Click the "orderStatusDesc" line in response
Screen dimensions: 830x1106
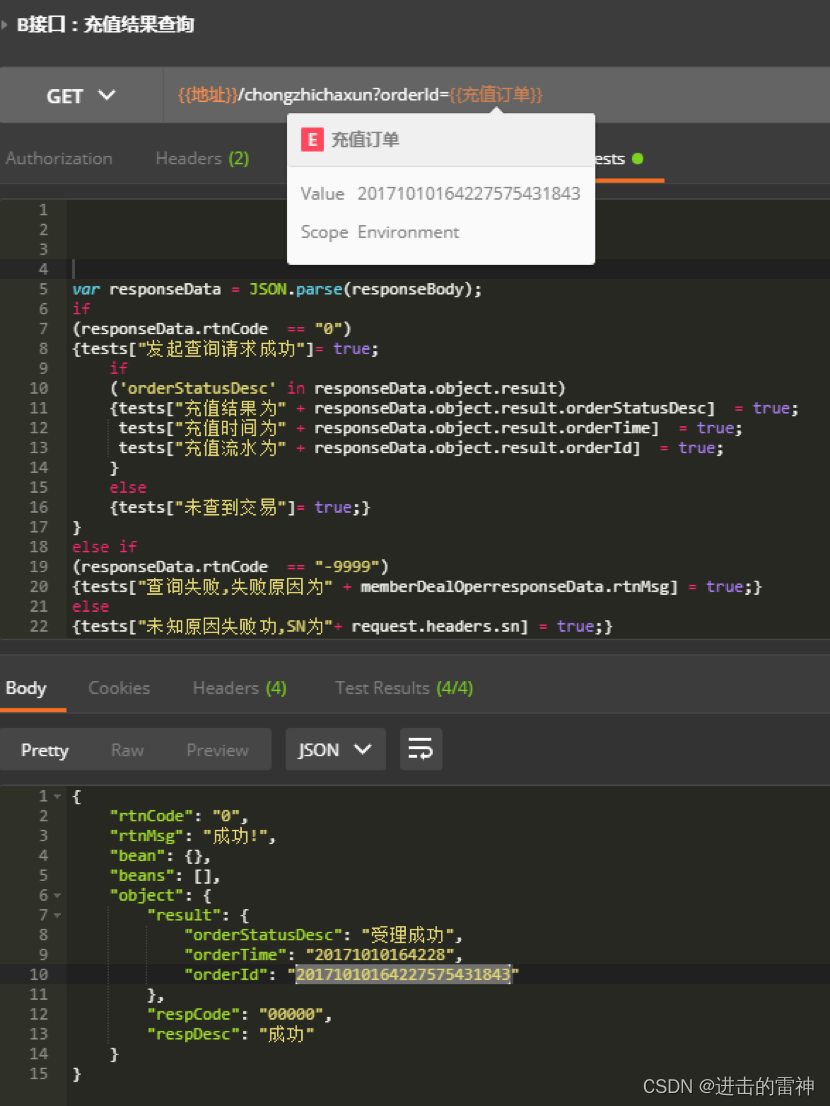323,935
